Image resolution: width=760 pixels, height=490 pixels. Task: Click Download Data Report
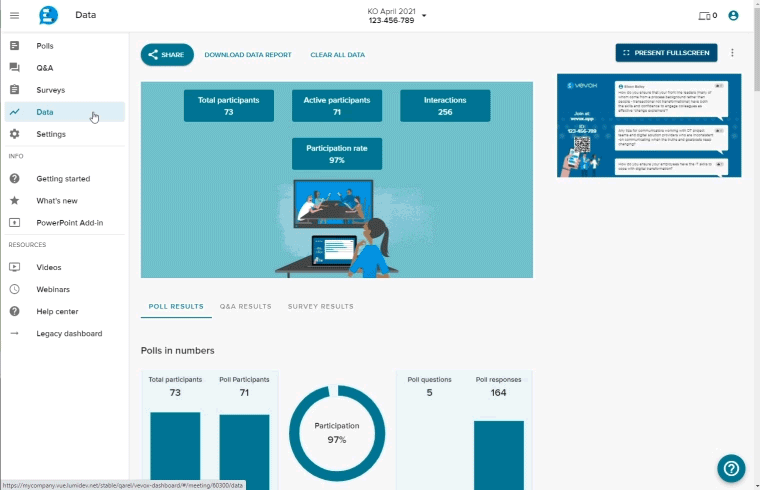coord(248,55)
